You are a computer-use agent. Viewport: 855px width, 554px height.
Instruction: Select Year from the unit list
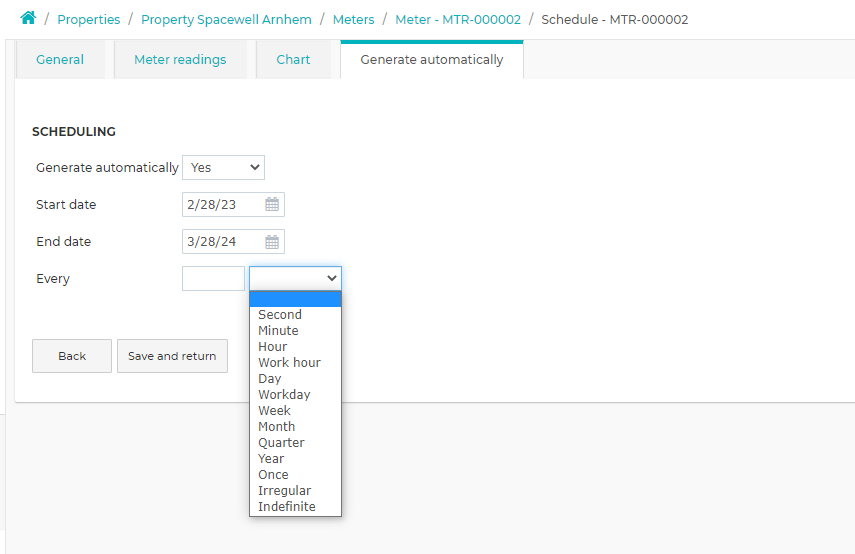(x=296, y=459)
